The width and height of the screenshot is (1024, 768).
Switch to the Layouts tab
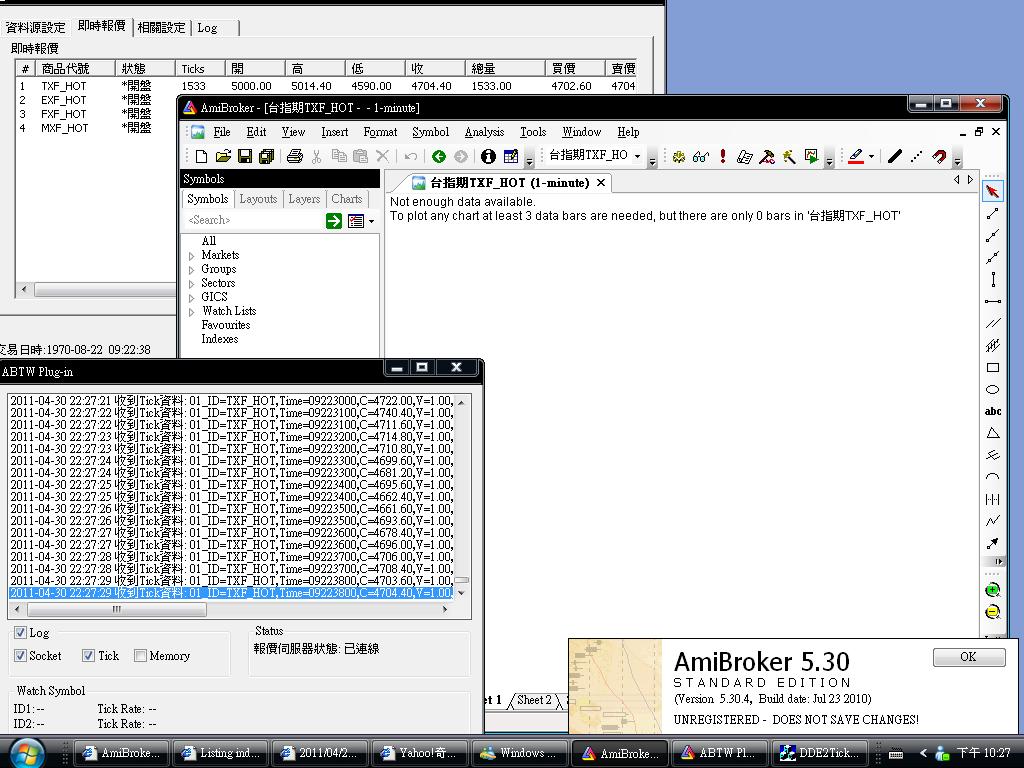pos(258,199)
